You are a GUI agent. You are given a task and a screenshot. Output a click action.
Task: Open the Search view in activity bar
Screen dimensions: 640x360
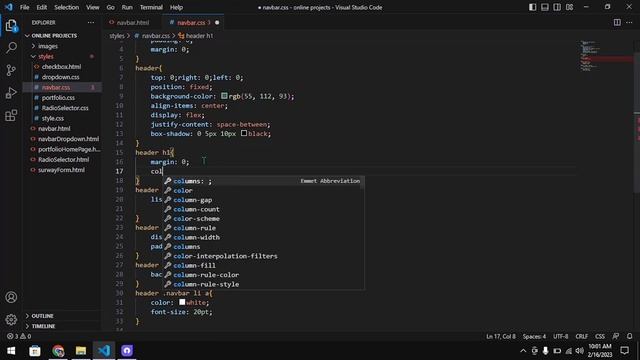pyautogui.click(x=11, y=47)
